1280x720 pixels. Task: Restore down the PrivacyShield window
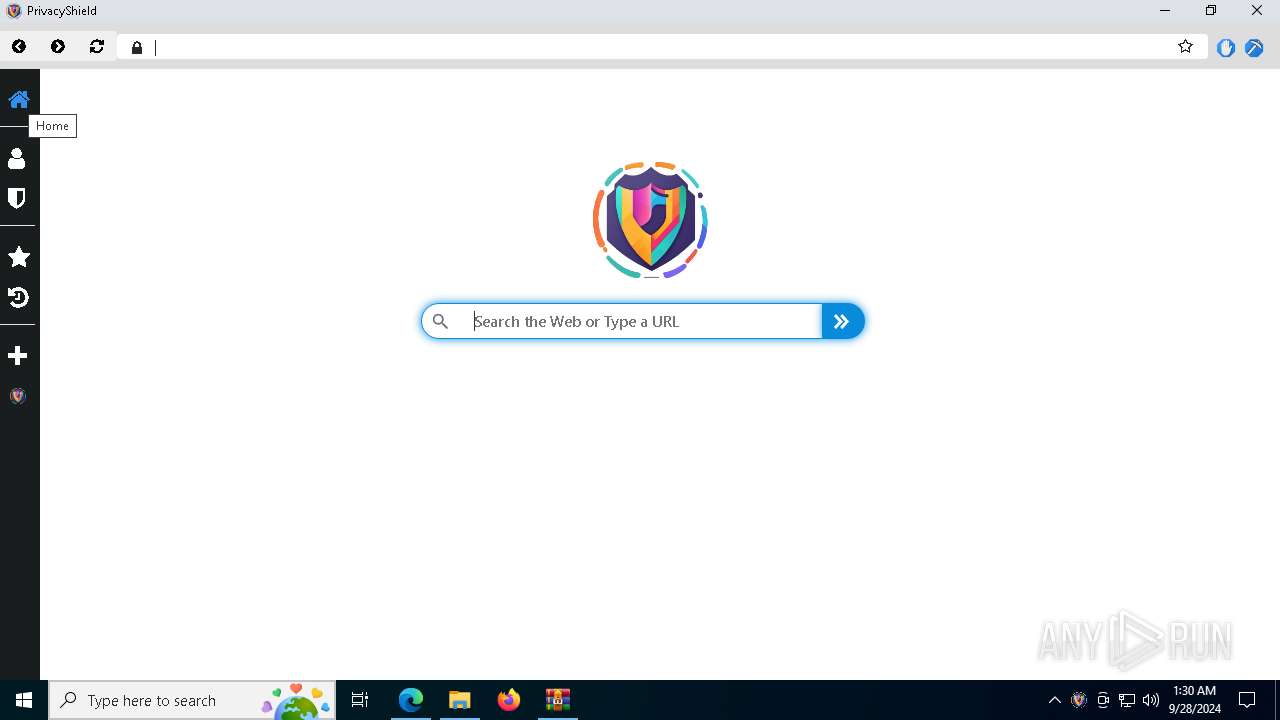[1211, 11]
